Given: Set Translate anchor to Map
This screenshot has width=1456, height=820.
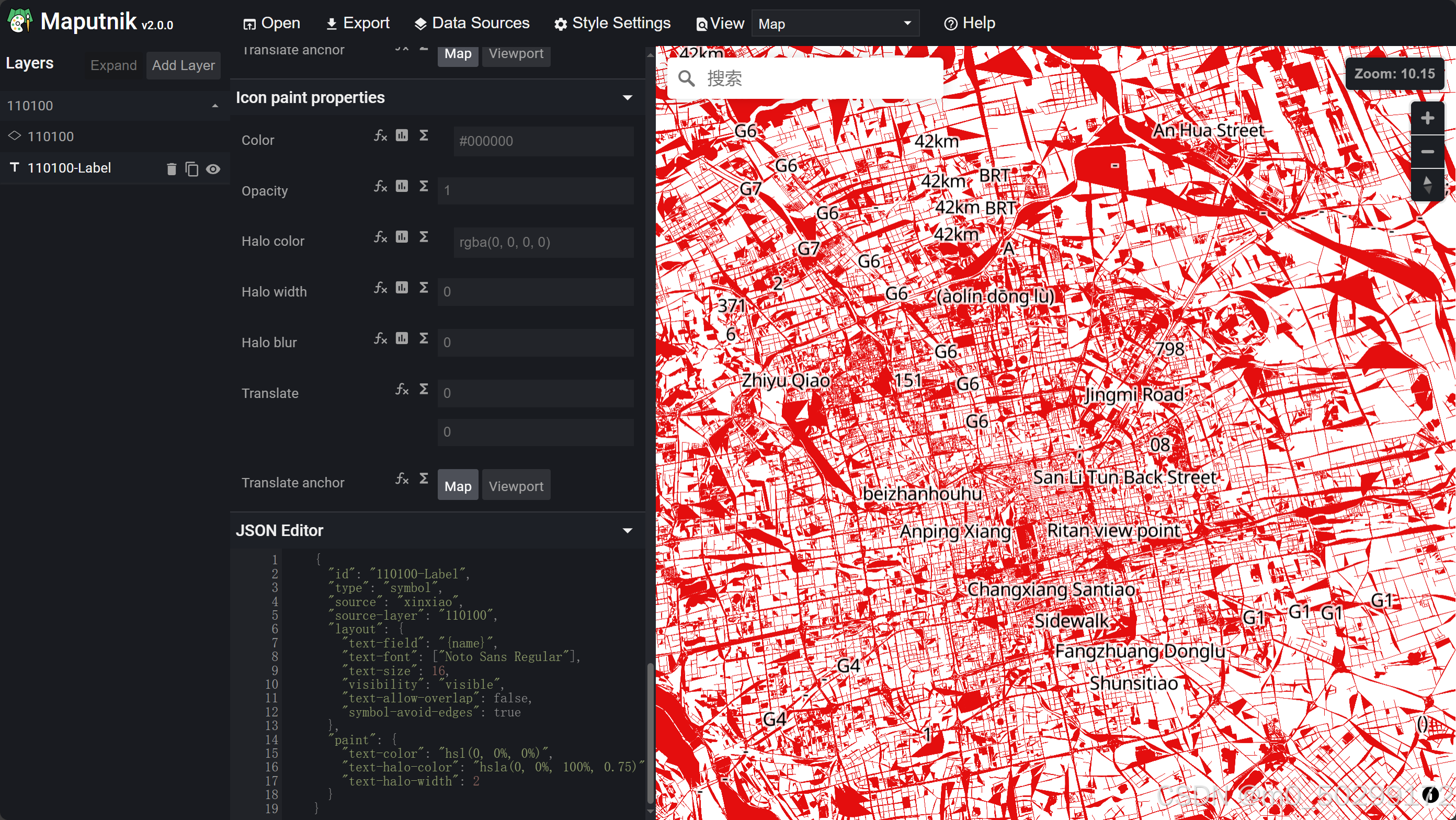Looking at the screenshot, I should pyautogui.click(x=457, y=485).
